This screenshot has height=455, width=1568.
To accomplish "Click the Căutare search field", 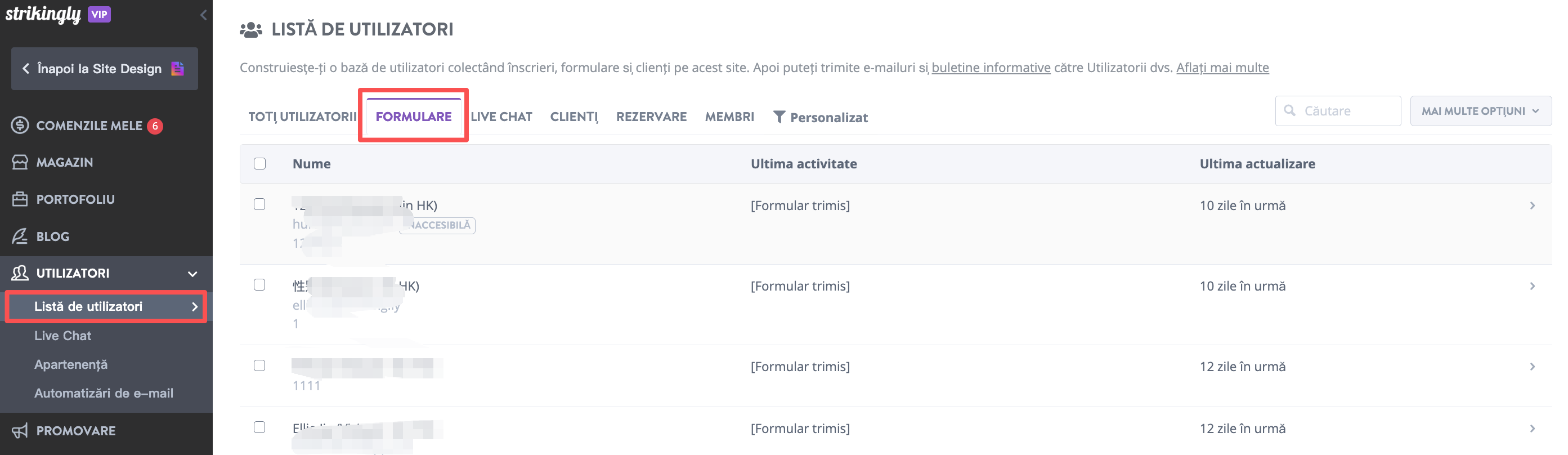I will pos(1338,111).
